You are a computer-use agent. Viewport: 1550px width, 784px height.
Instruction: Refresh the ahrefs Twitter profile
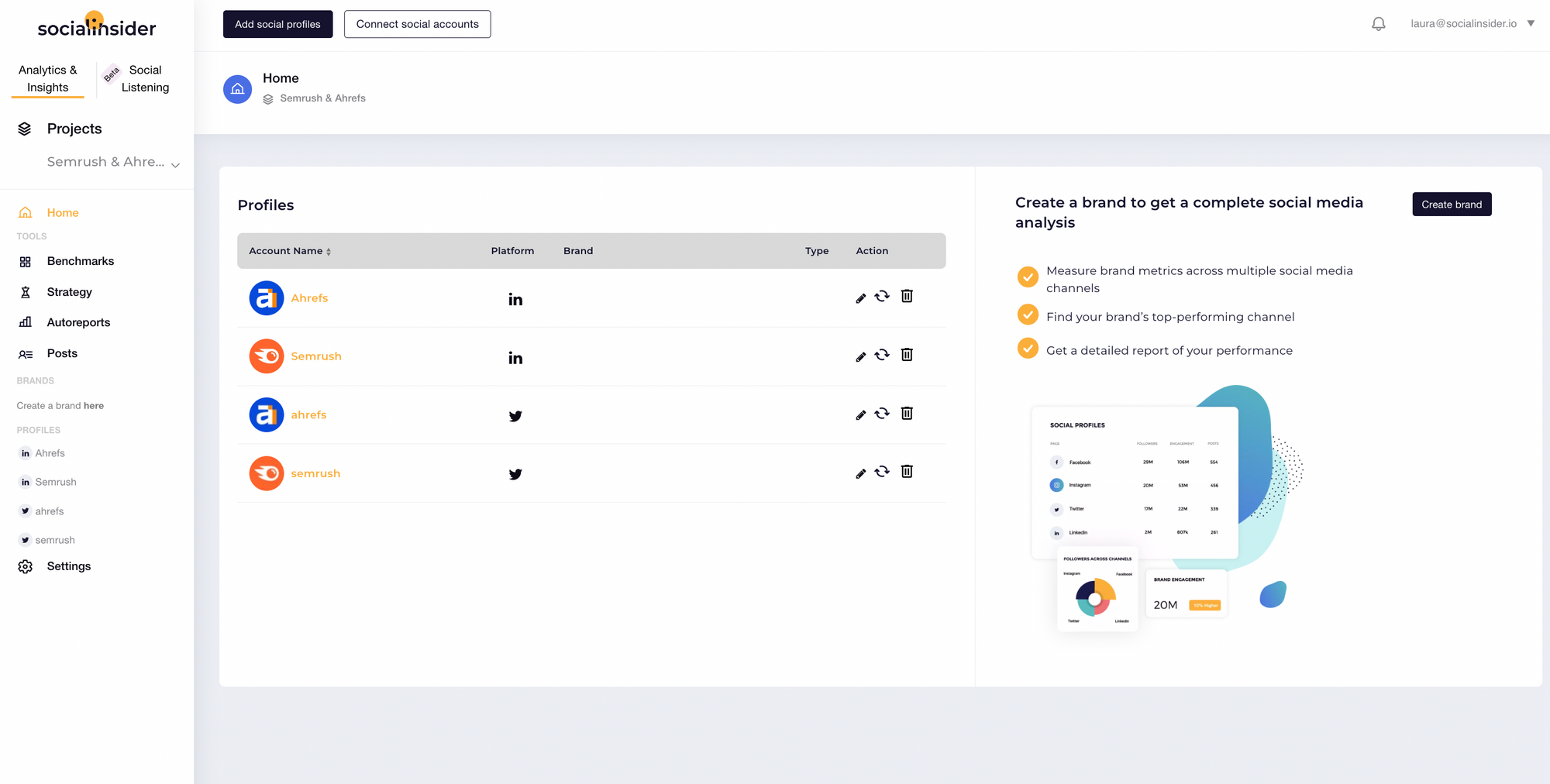(x=882, y=414)
